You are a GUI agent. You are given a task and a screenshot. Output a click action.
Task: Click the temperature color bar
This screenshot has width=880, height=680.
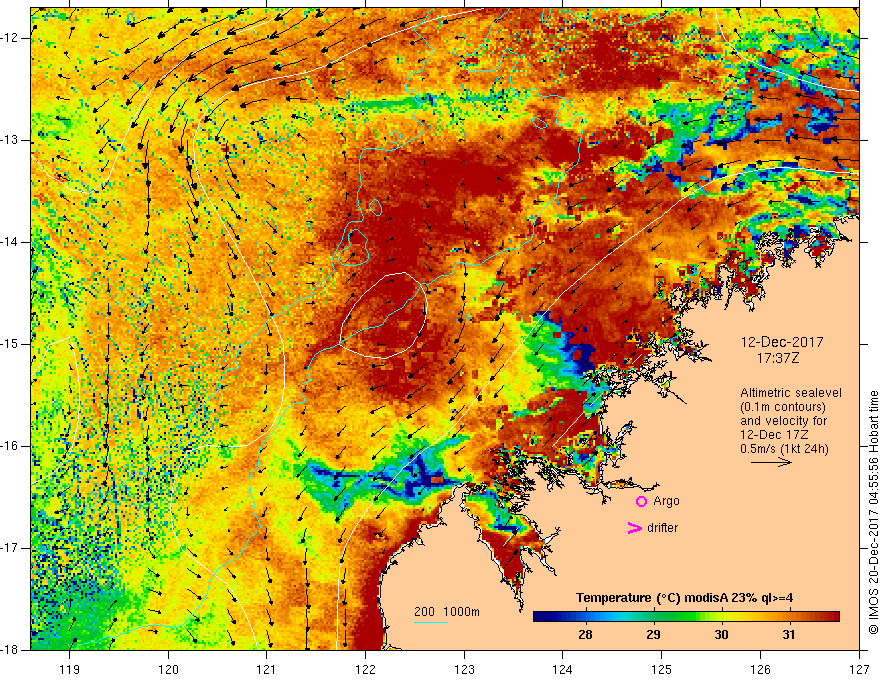(686, 617)
